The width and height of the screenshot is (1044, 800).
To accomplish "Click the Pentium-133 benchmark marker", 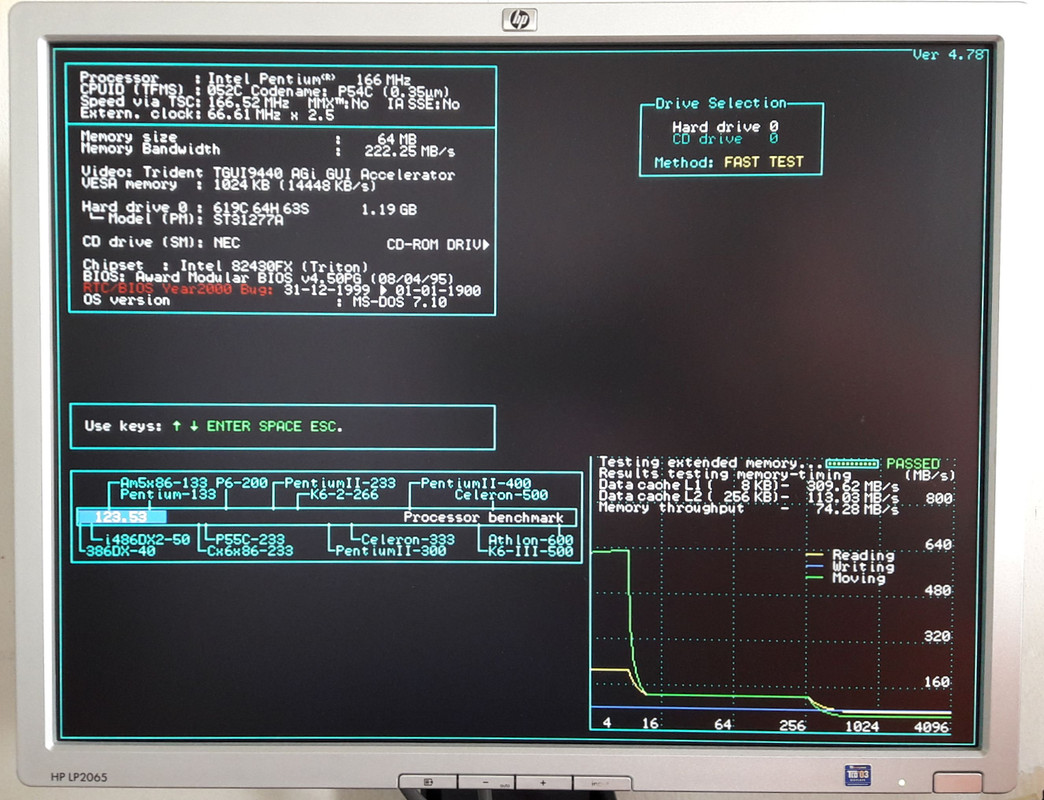I will (168, 495).
